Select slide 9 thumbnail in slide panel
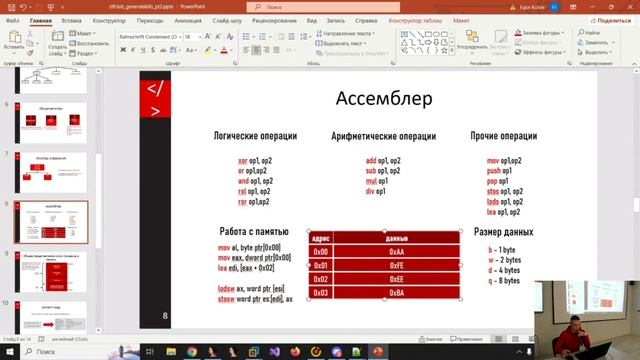640x360 pixels. (51, 272)
